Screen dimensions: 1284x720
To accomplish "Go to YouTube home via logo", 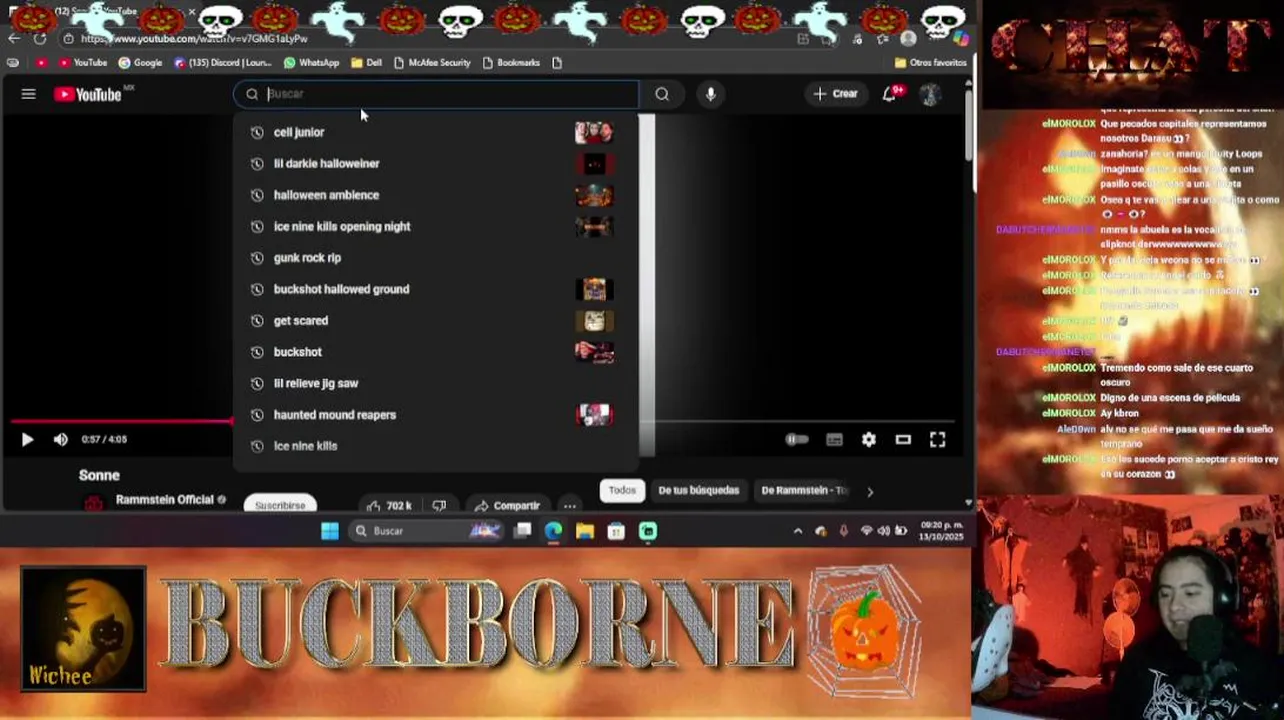I will (x=88, y=94).
